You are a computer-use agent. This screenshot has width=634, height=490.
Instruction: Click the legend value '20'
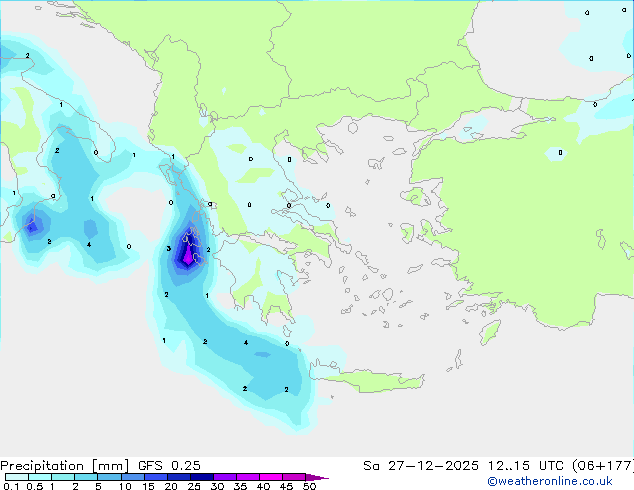pyautogui.click(x=171, y=486)
